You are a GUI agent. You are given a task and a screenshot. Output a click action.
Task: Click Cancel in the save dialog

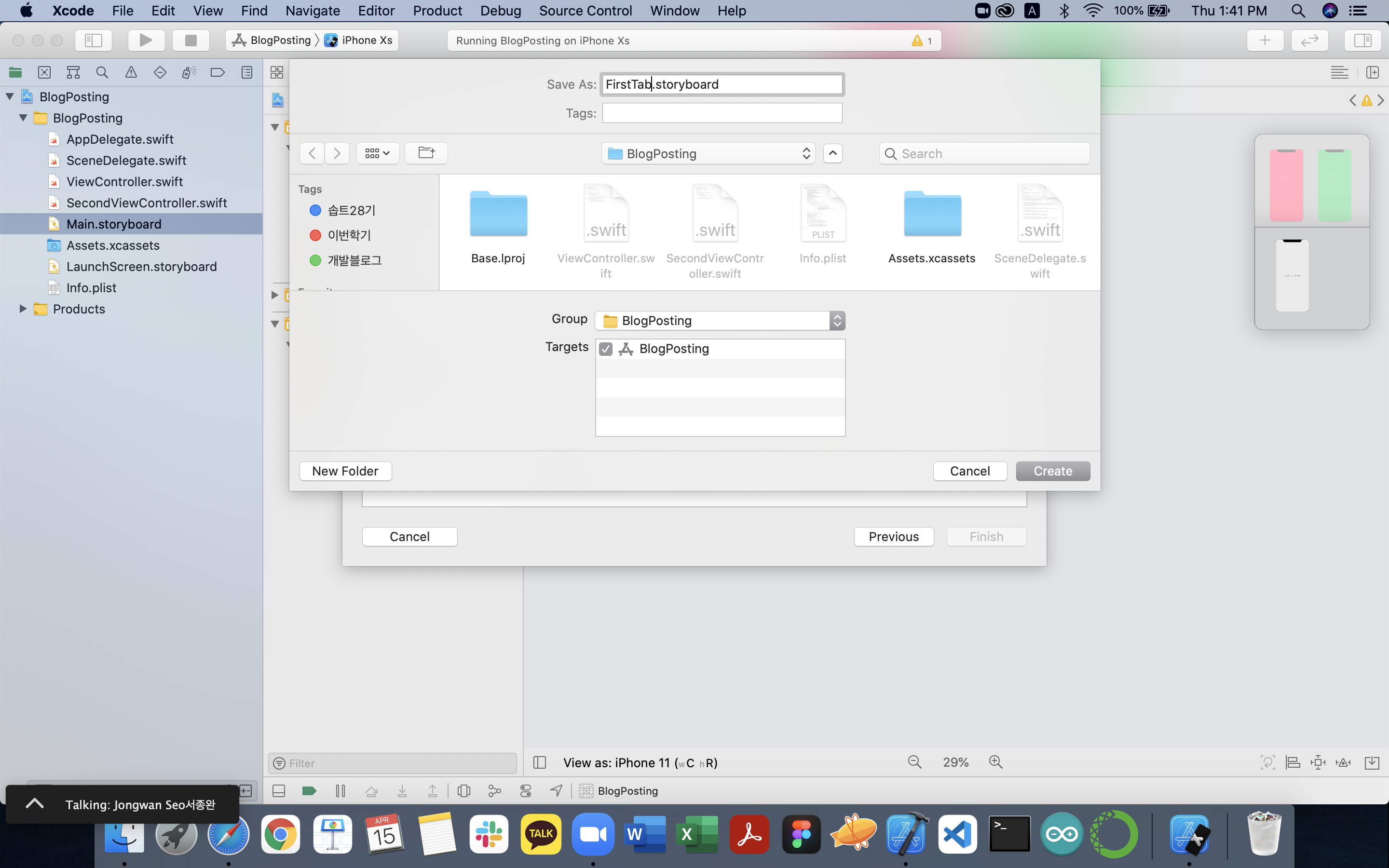pyautogui.click(x=969, y=471)
